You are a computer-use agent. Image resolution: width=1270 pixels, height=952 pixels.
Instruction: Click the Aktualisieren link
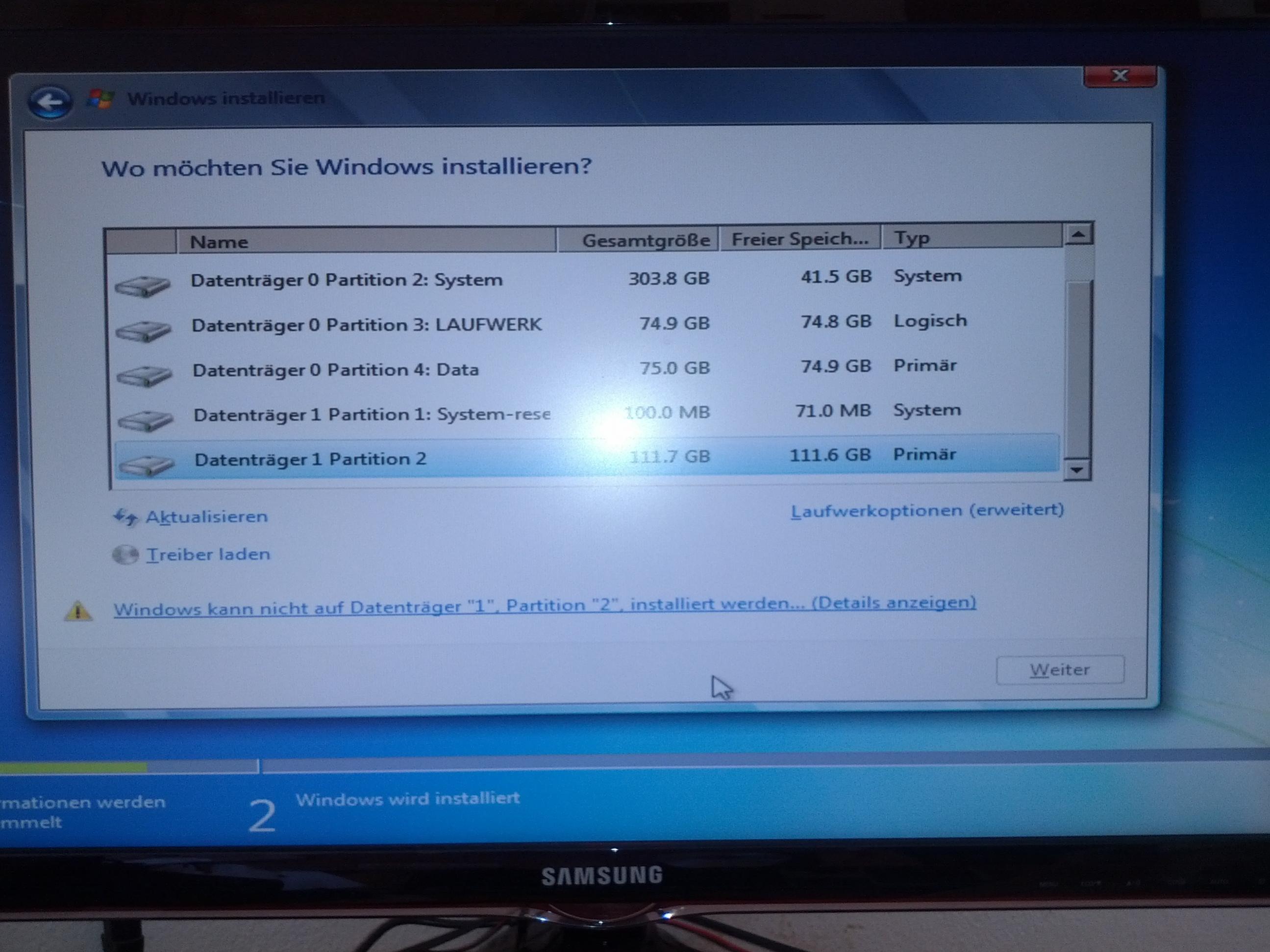click(207, 516)
